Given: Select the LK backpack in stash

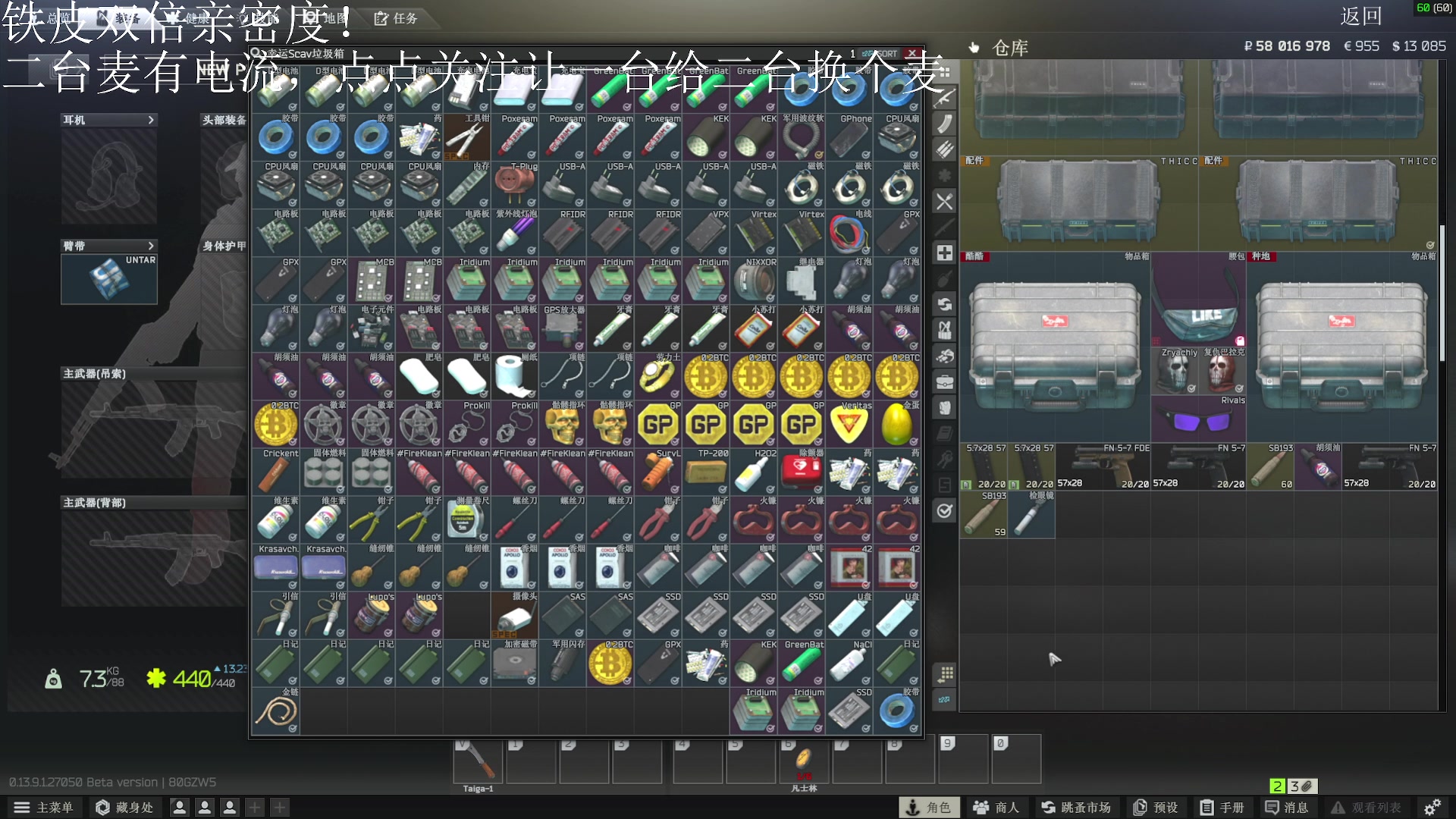Looking at the screenshot, I should [1199, 300].
